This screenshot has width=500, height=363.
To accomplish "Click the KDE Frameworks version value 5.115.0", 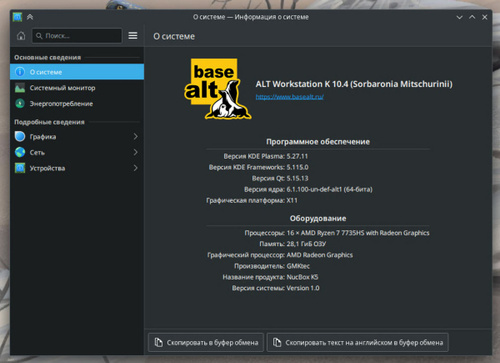I will click(x=297, y=167).
